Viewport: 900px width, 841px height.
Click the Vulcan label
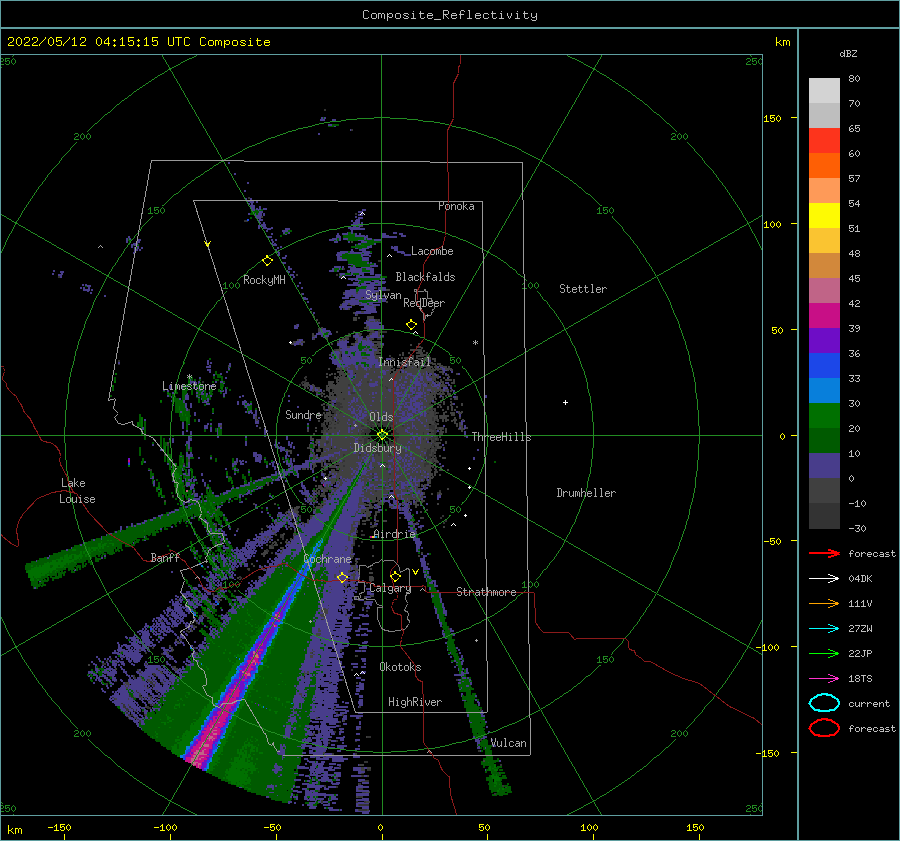(x=508, y=743)
